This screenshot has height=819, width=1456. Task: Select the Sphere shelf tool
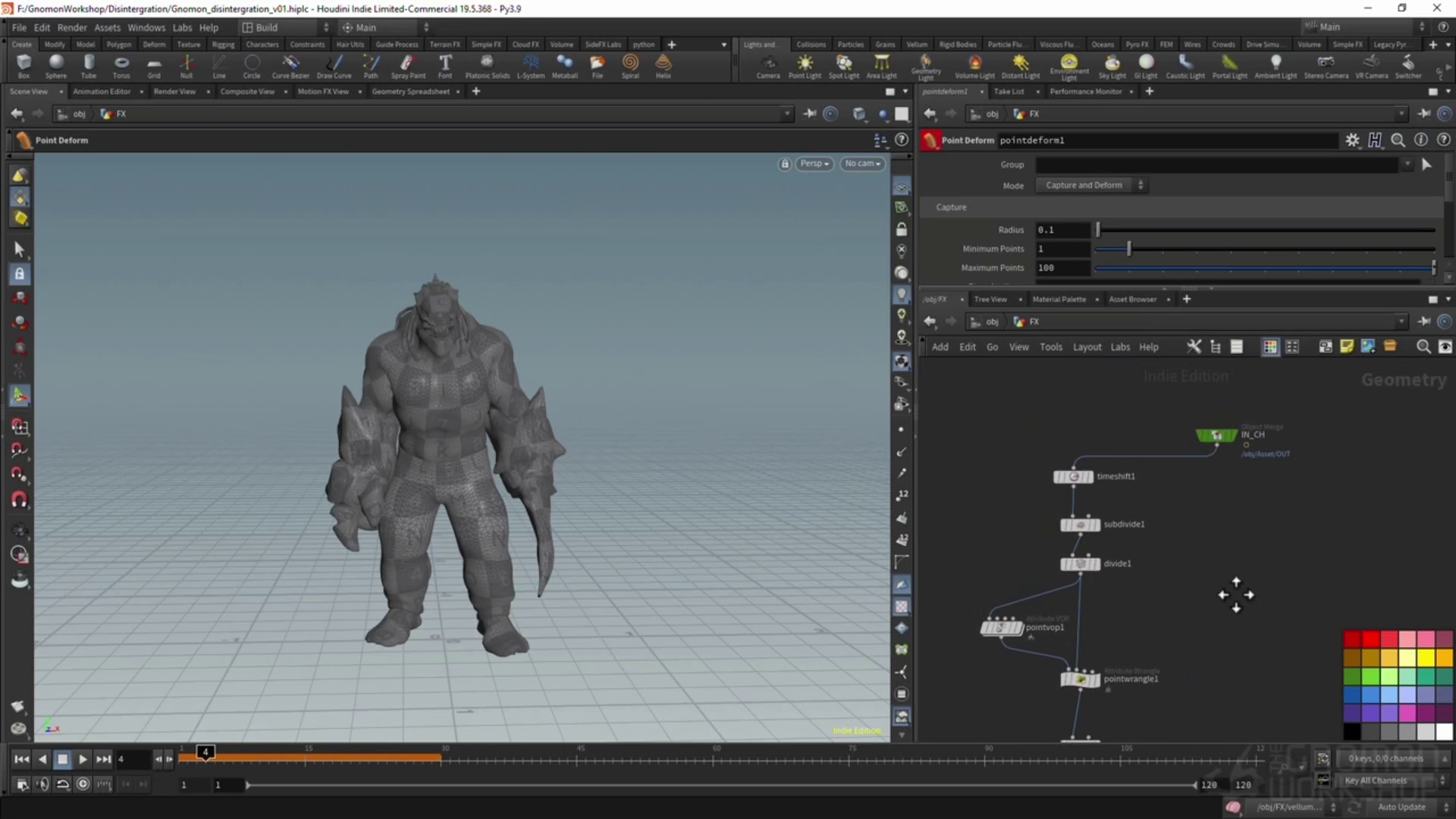56,65
